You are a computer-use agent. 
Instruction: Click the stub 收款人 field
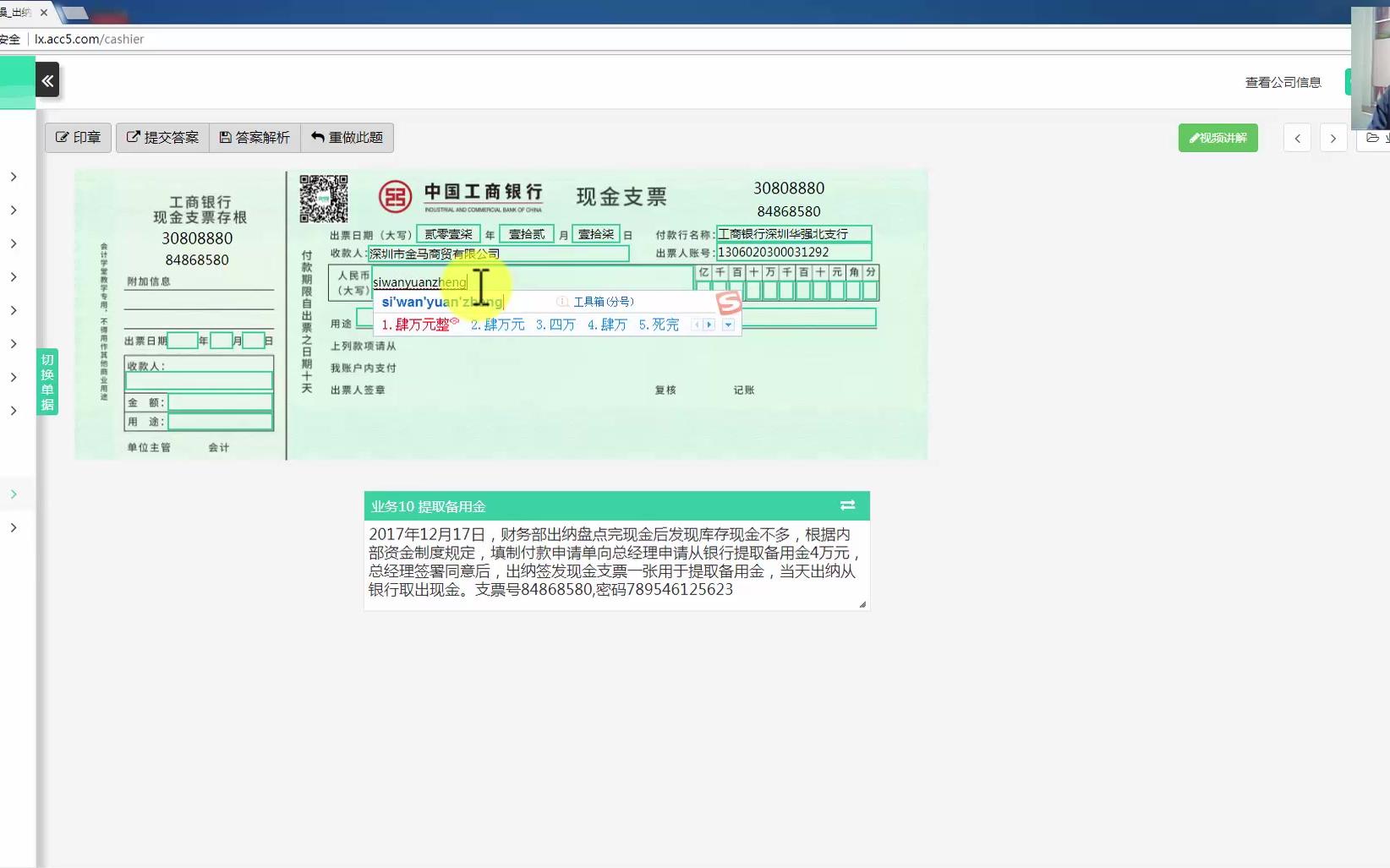point(199,380)
